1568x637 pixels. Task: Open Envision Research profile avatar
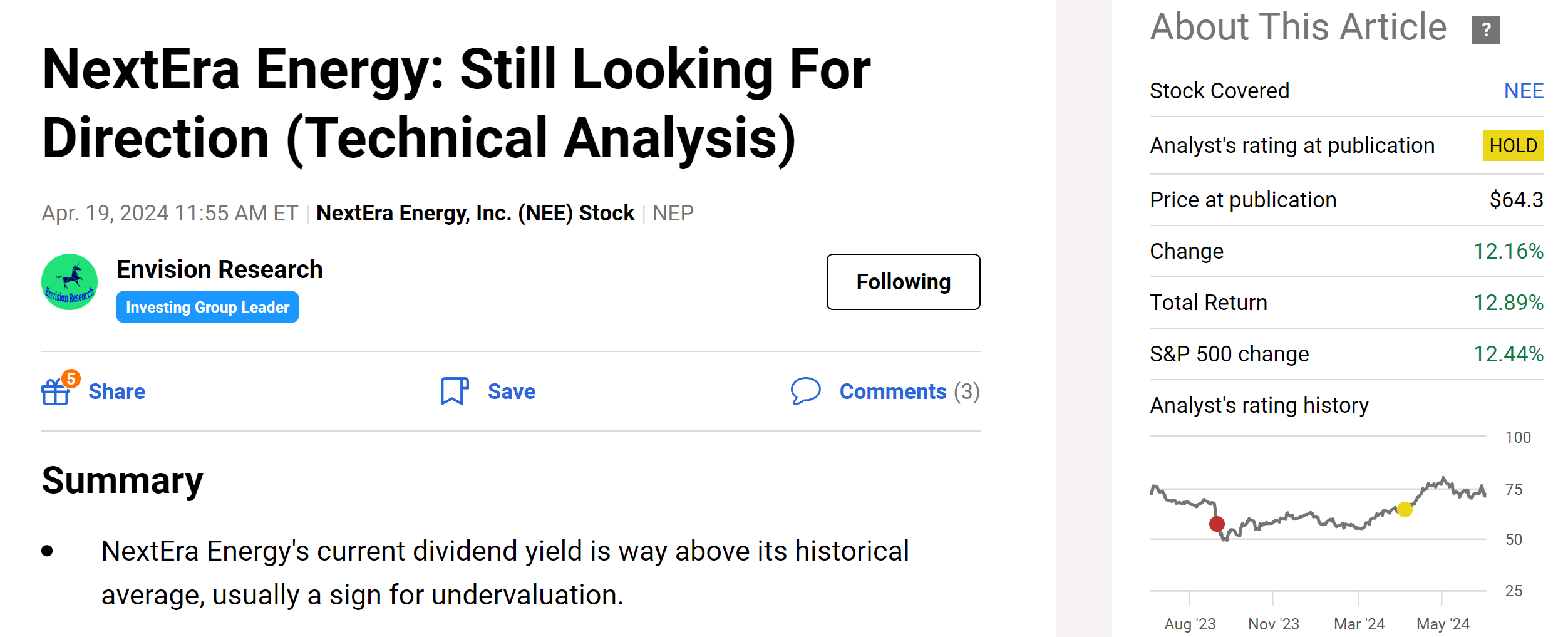click(70, 282)
